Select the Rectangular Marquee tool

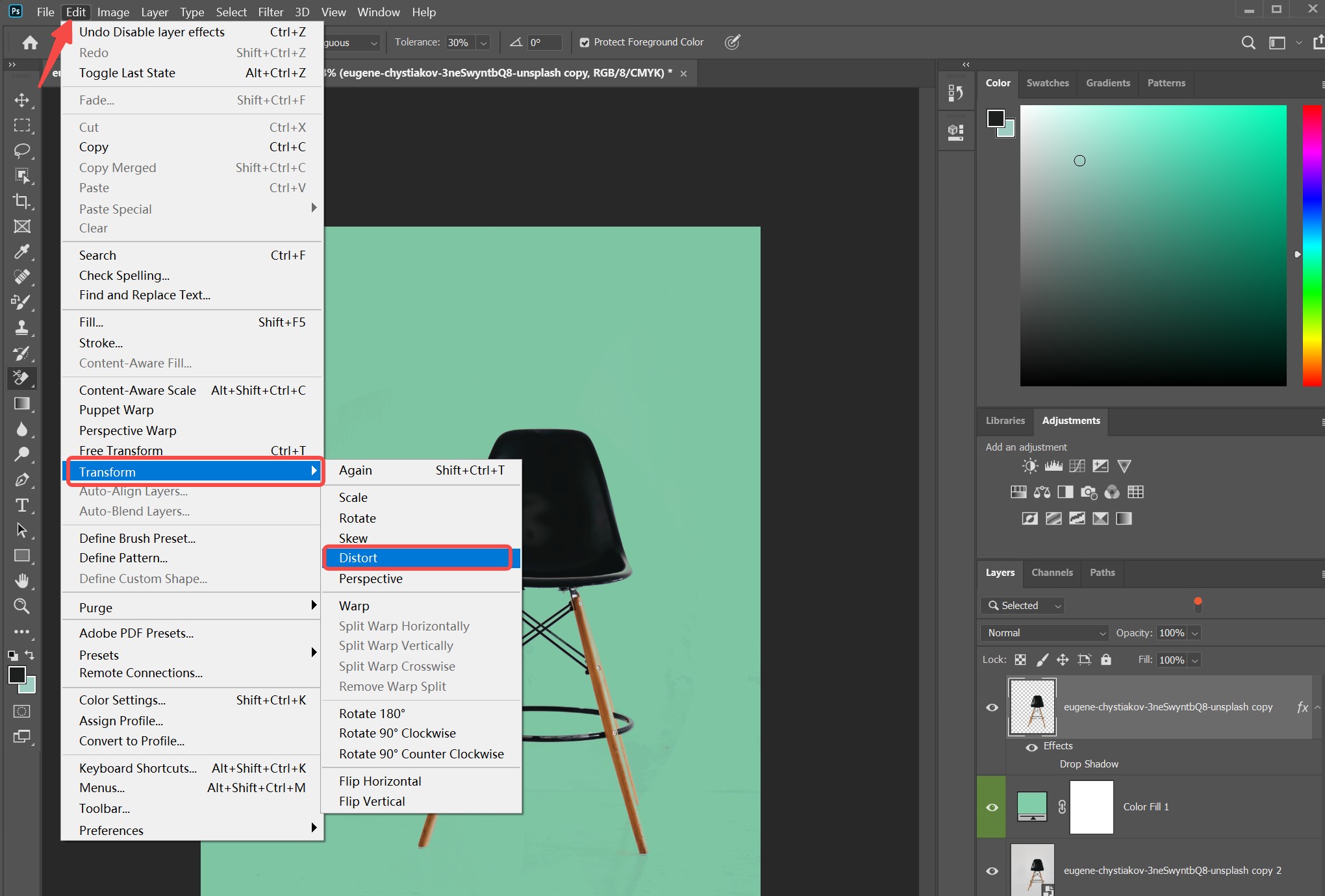(x=22, y=125)
